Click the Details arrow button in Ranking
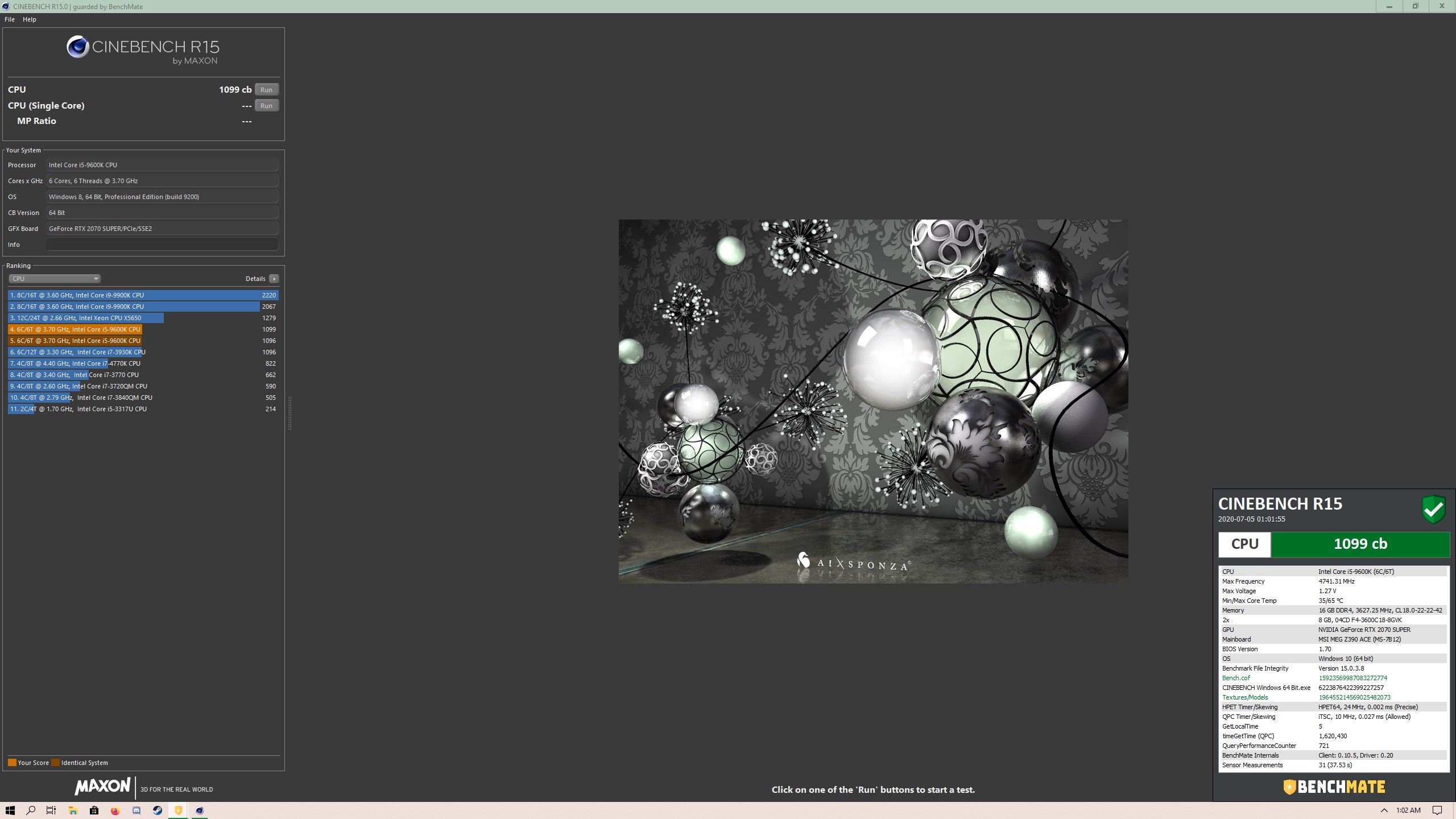This screenshot has height=819, width=1456. pos(274,279)
